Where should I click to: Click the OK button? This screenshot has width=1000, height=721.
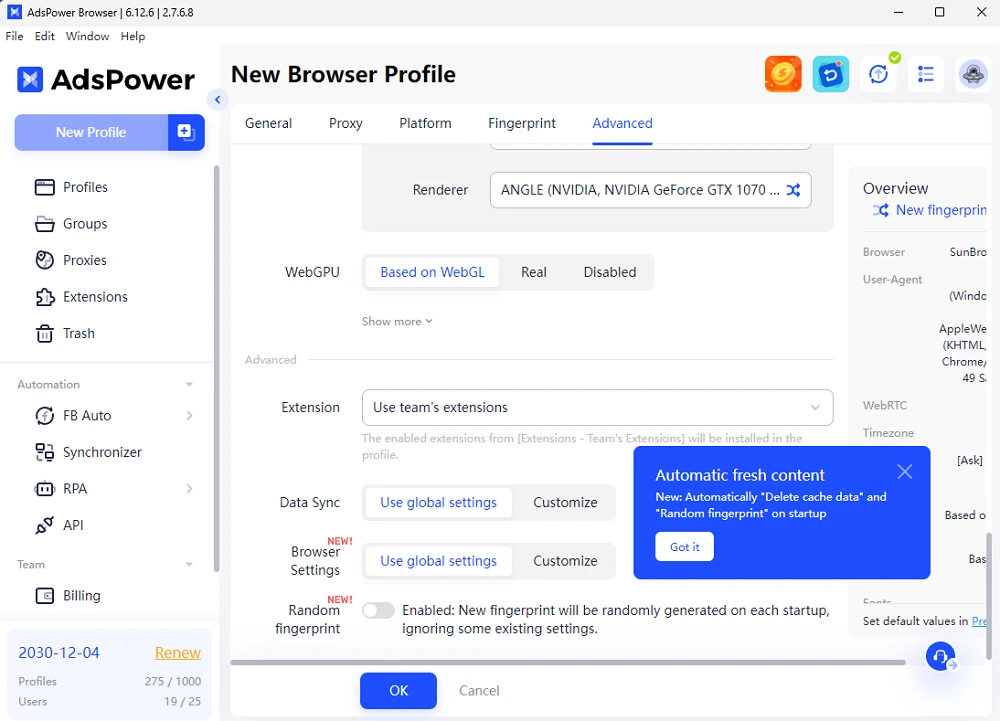(399, 690)
